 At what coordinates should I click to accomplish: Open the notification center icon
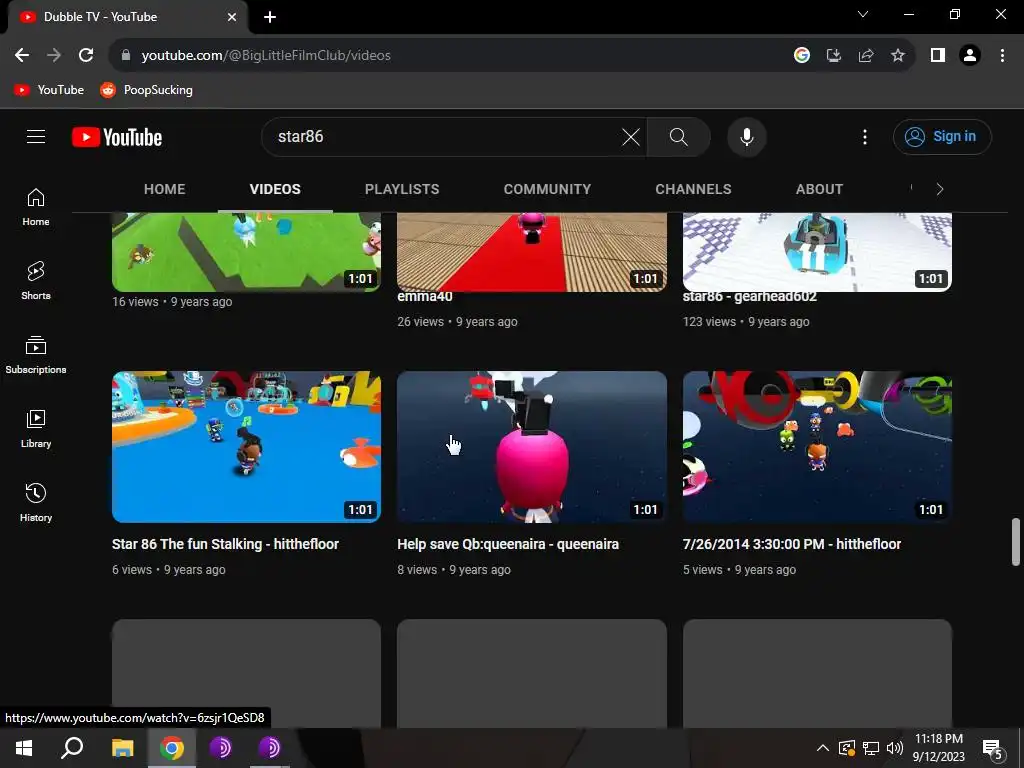point(993,749)
